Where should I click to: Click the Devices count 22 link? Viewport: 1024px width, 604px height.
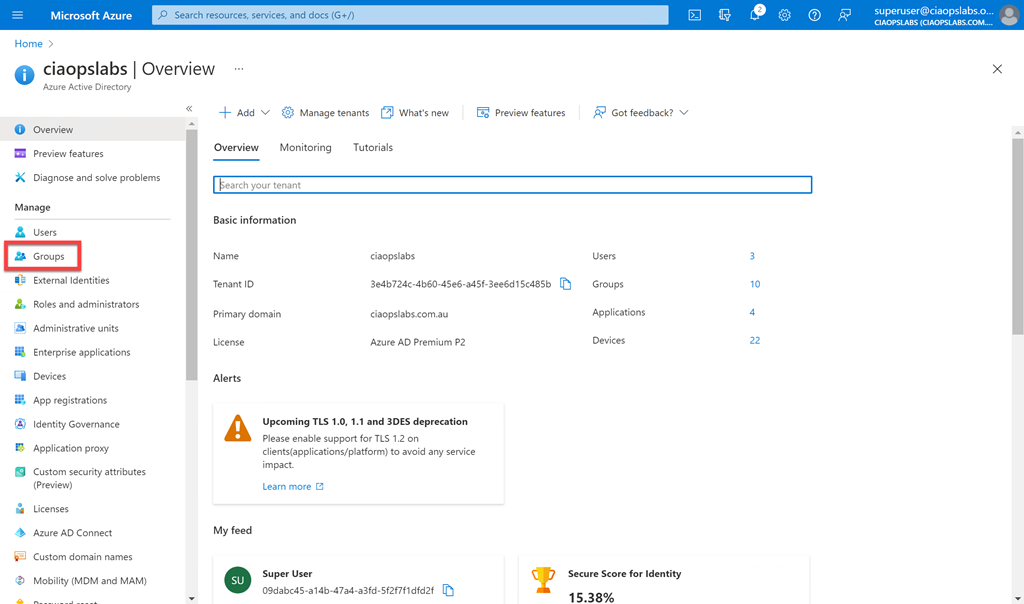click(754, 340)
